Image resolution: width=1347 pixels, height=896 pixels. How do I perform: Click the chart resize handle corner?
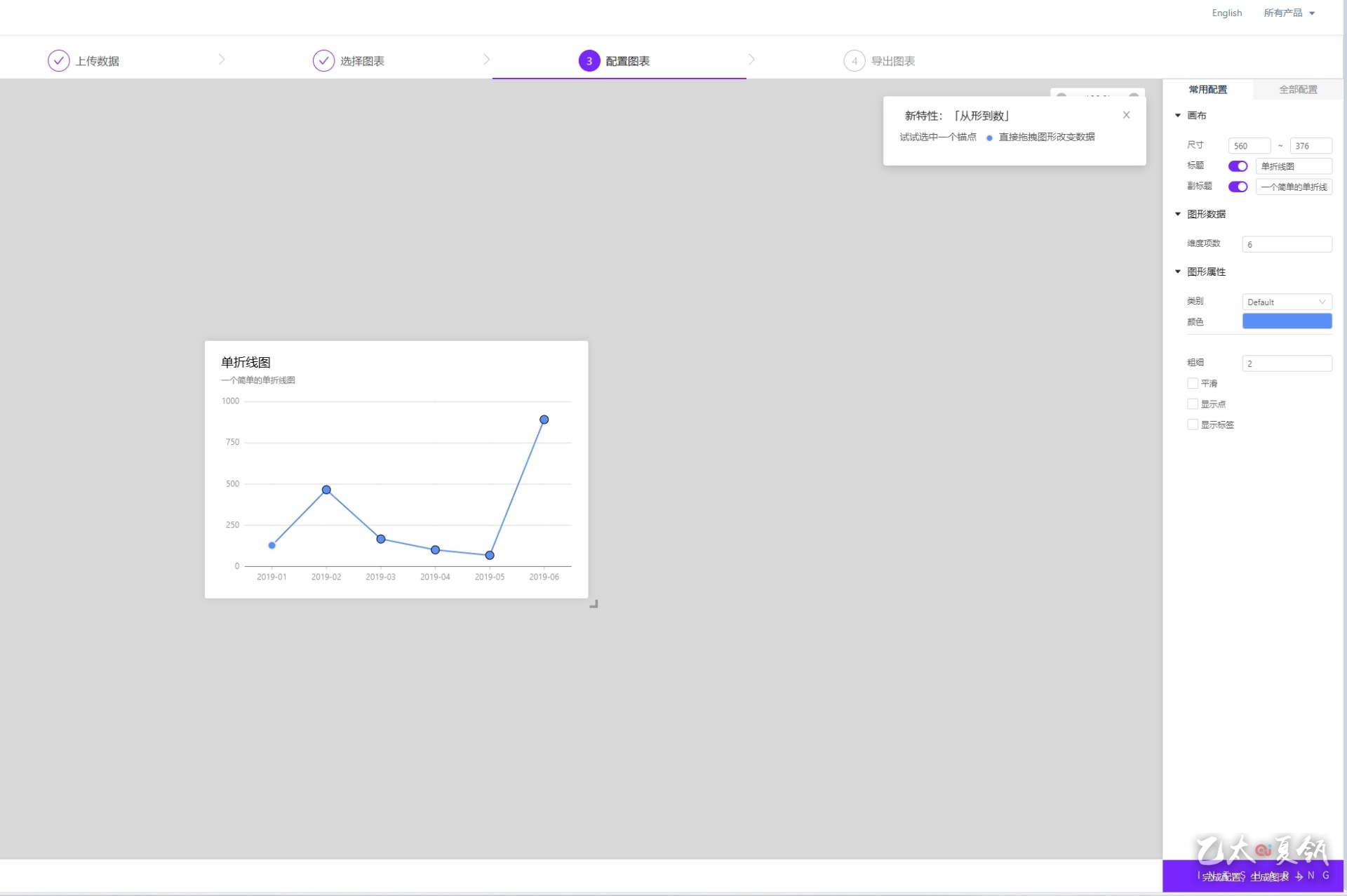point(594,603)
